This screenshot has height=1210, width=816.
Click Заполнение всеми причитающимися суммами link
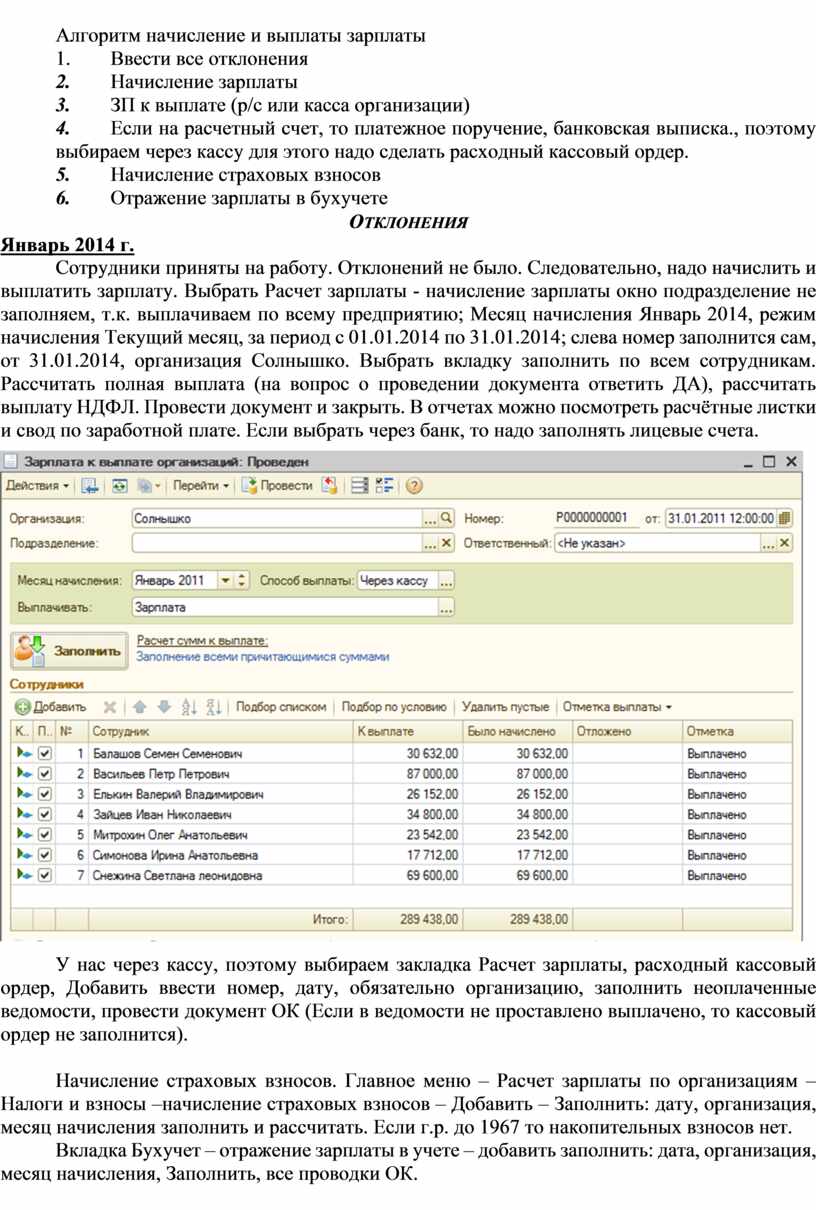coord(263,657)
